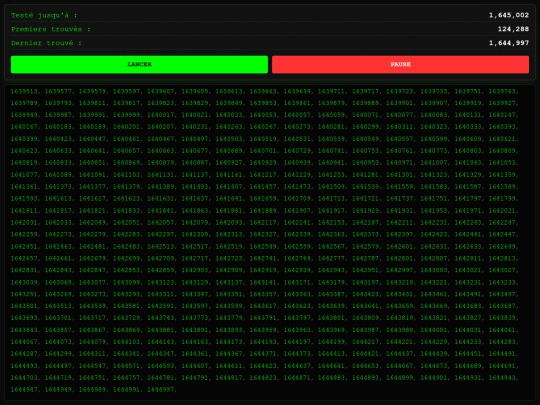Click the number 1641007
This screenshot has height=405, width=540.
point(434,163)
